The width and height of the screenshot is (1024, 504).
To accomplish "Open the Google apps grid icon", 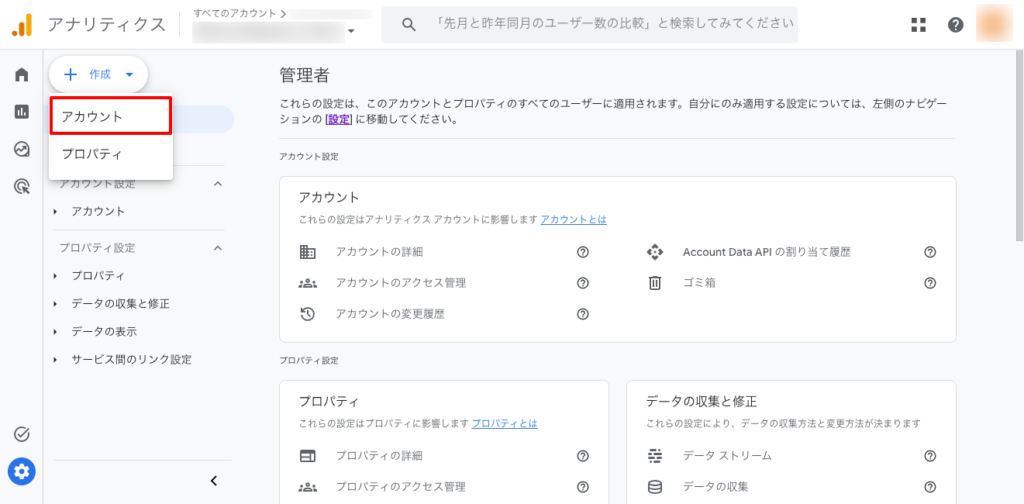I will [918, 25].
